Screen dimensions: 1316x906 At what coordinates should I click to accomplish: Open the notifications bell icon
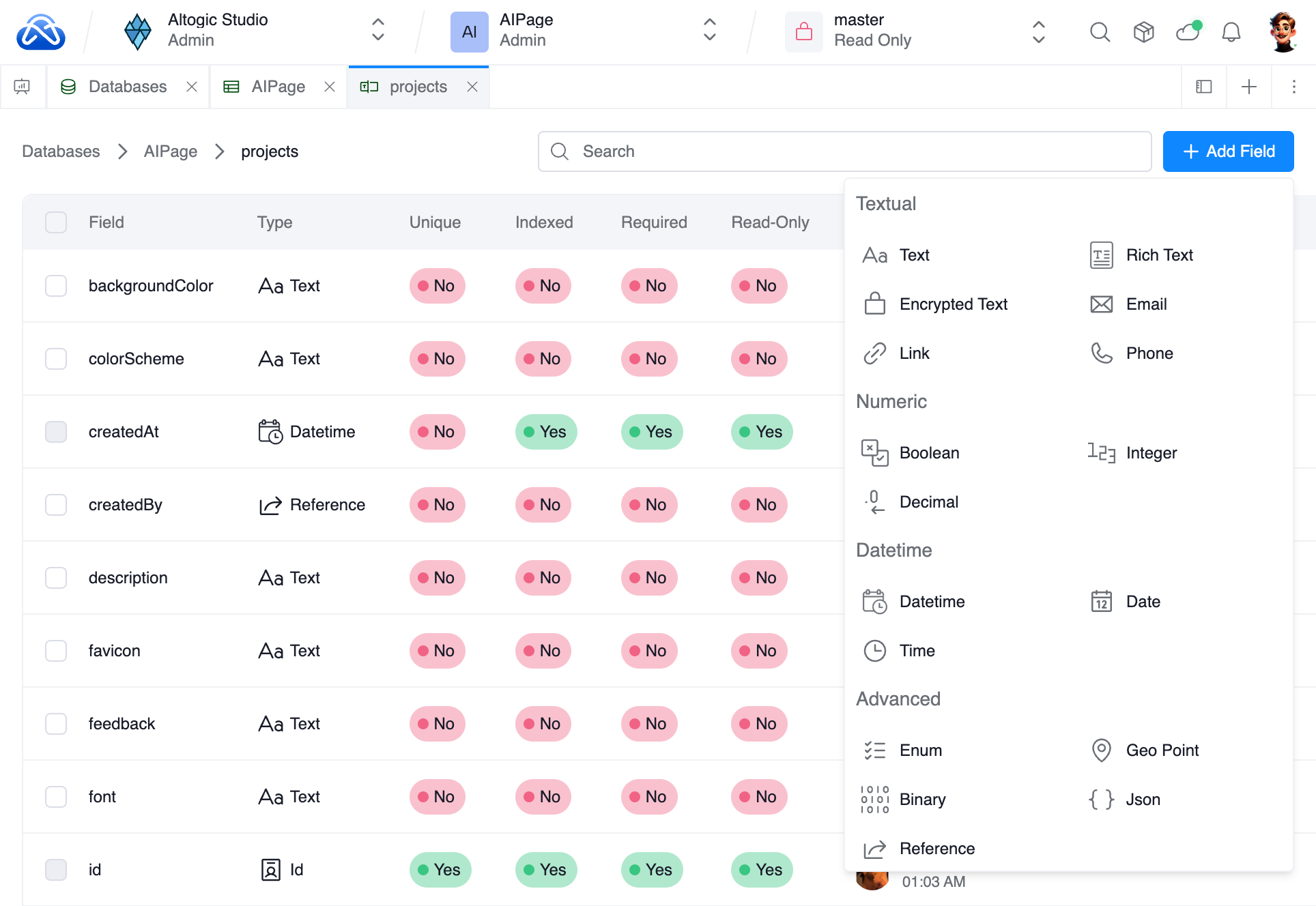tap(1231, 32)
